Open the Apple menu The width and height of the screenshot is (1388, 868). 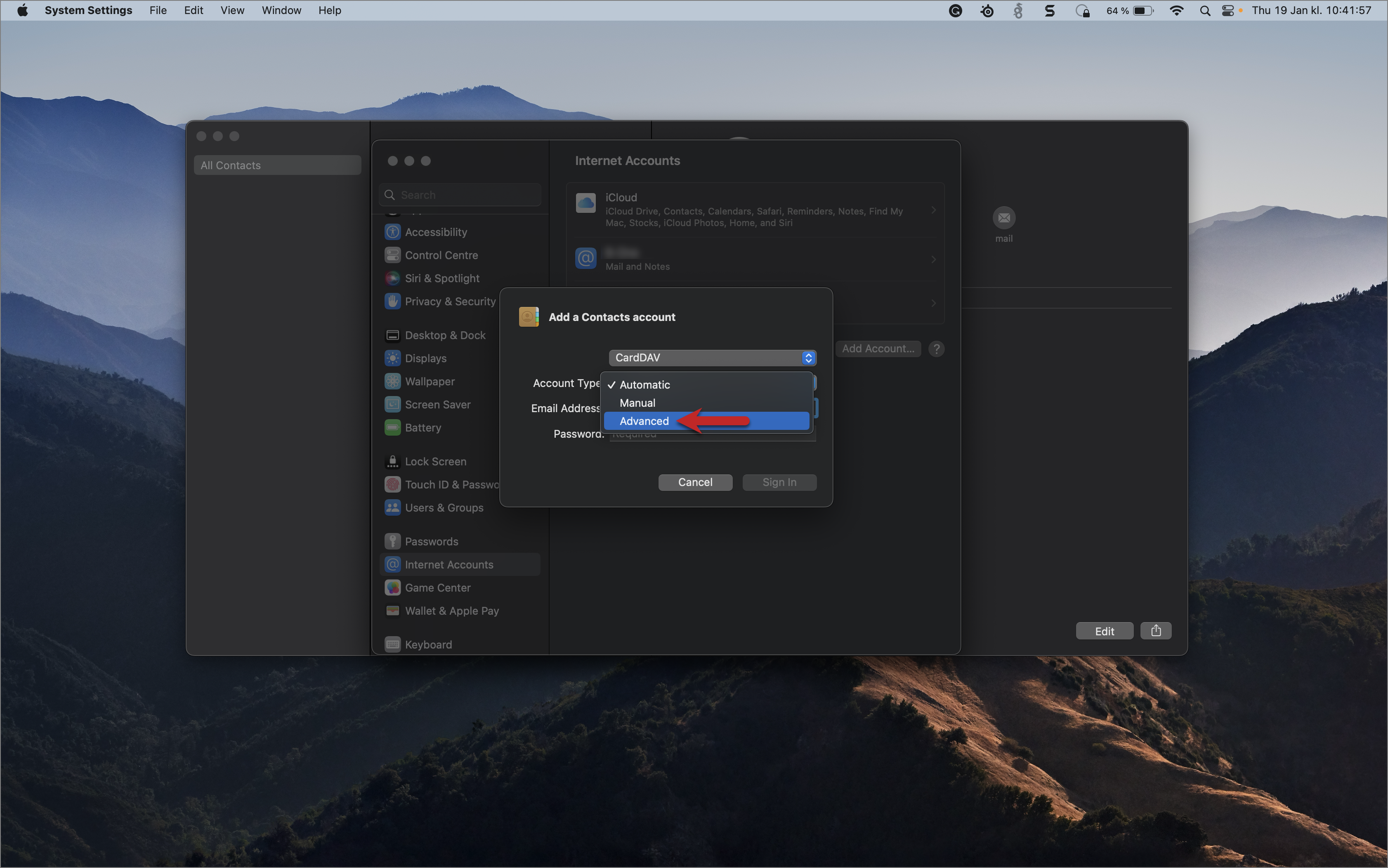pos(22,10)
